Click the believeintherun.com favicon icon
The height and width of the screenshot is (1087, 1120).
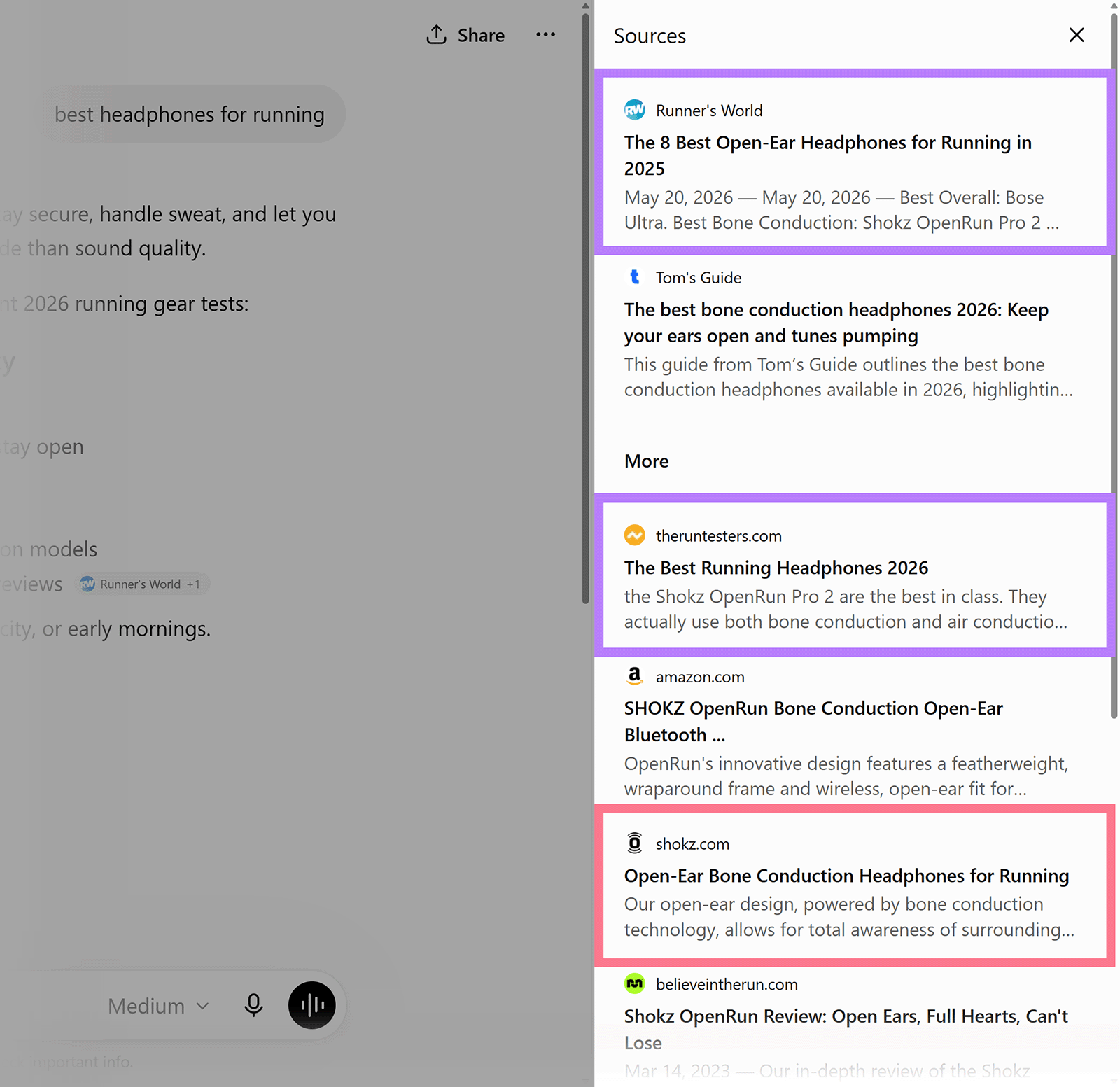635,983
